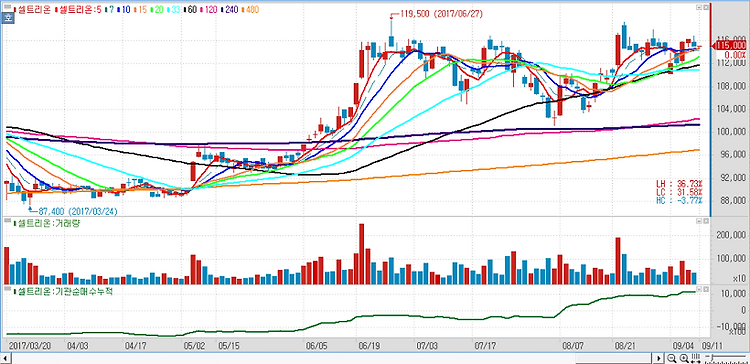Viewport: 750px width, 364px height.
Task: Click the horizontal scrollbar track
Action: click(332, 358)
